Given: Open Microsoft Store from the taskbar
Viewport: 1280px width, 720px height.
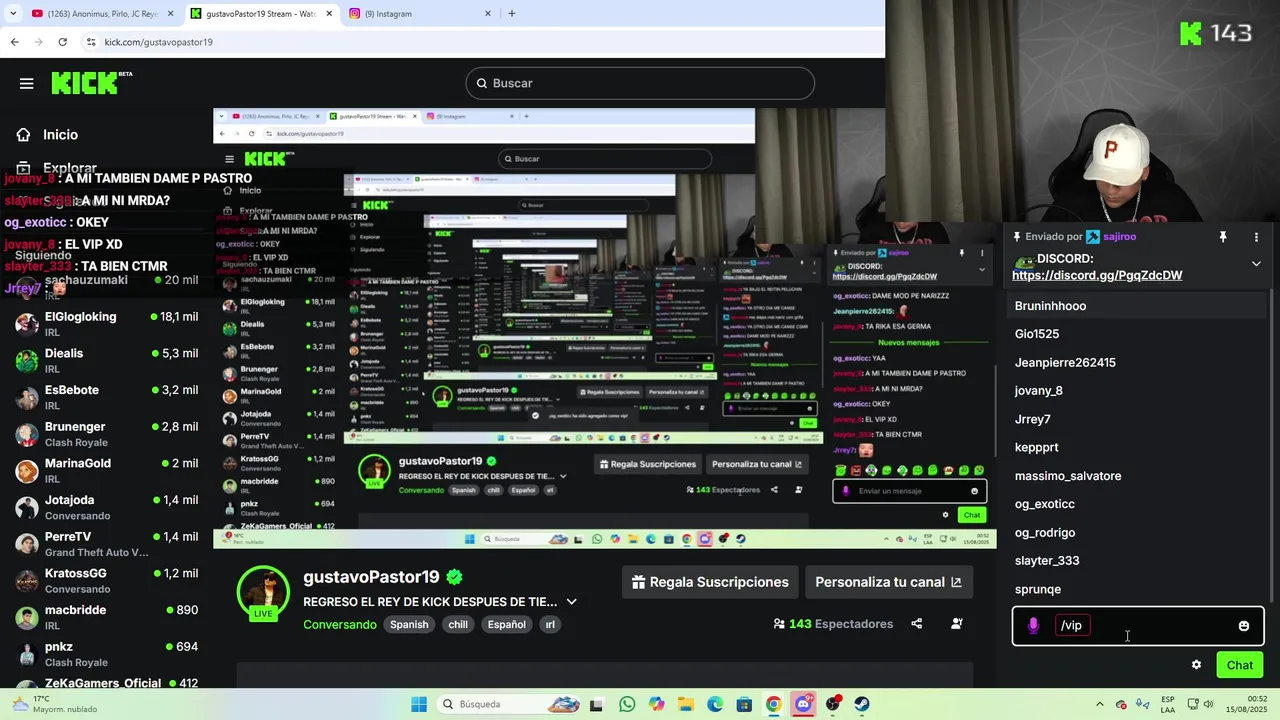Looking at the screenshot, I should pyautogui.click(x=744, y=704).
